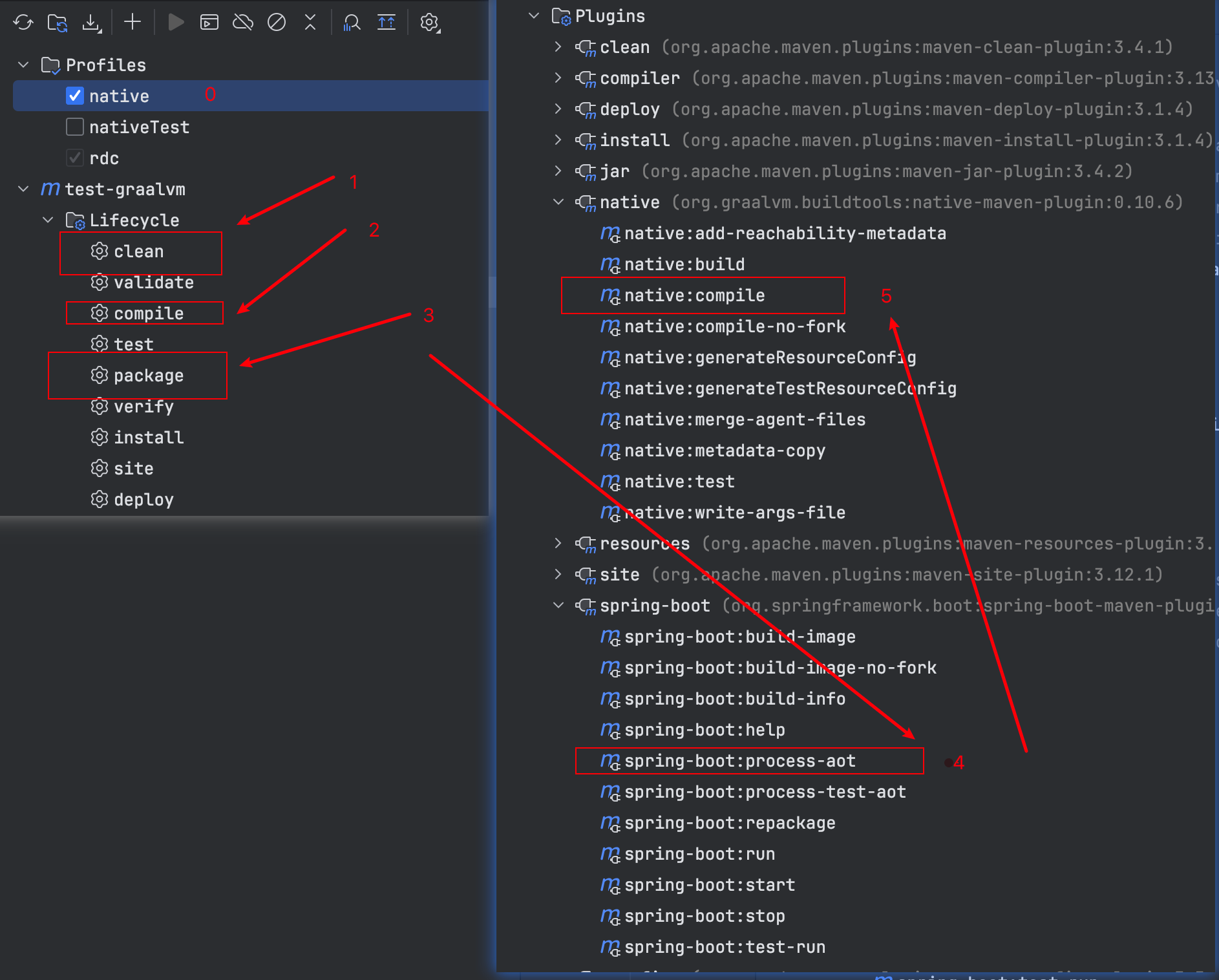The image size is (1219, 980).
Task: Collapse the Plugins node
Action: click(x=534, y=16)
